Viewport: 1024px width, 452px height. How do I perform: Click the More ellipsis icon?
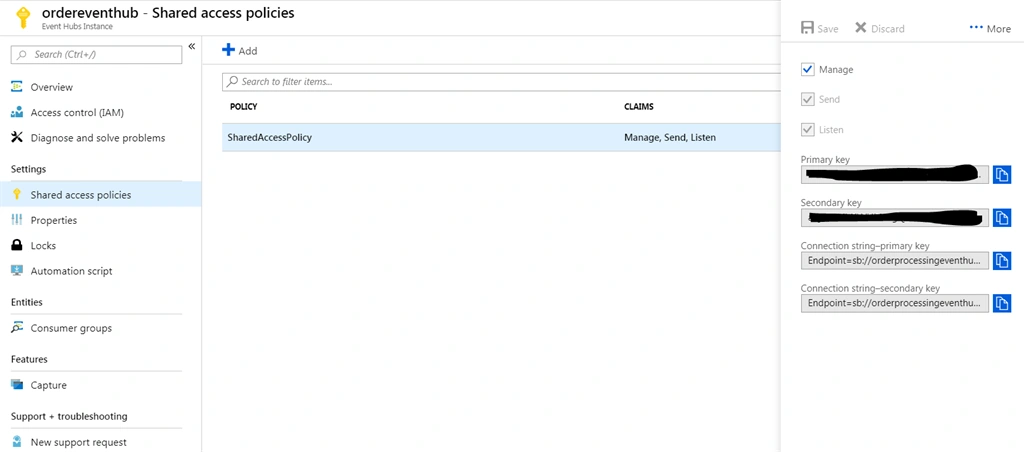[x=976, y=28]
